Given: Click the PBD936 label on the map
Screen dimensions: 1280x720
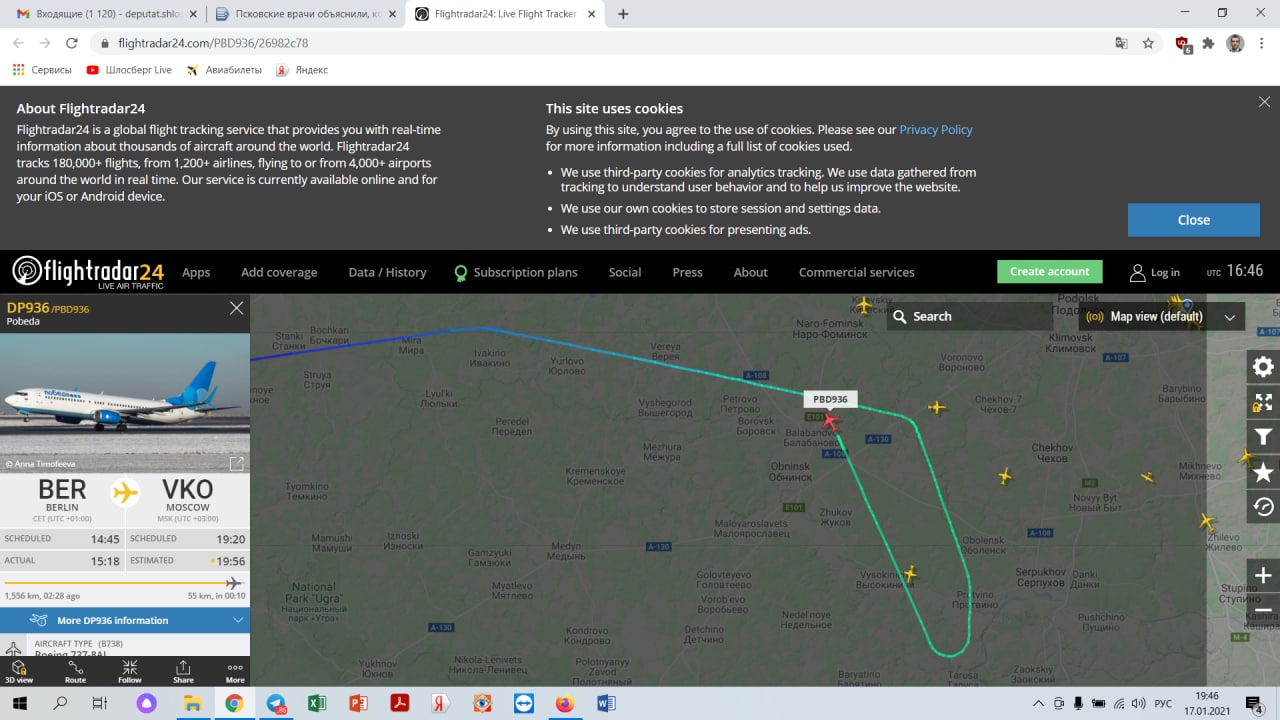Looking at the screenshot, I should click(x=830, y=399).
